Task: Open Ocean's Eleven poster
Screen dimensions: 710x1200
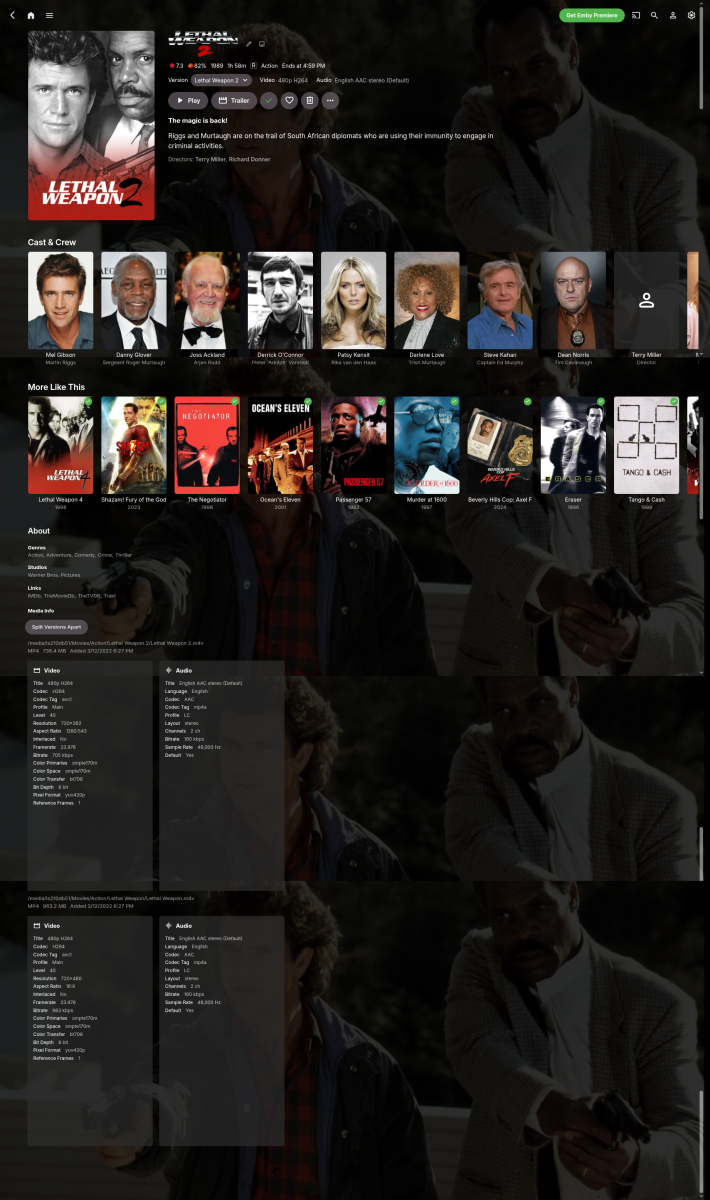Action: [x=280, y=445]
